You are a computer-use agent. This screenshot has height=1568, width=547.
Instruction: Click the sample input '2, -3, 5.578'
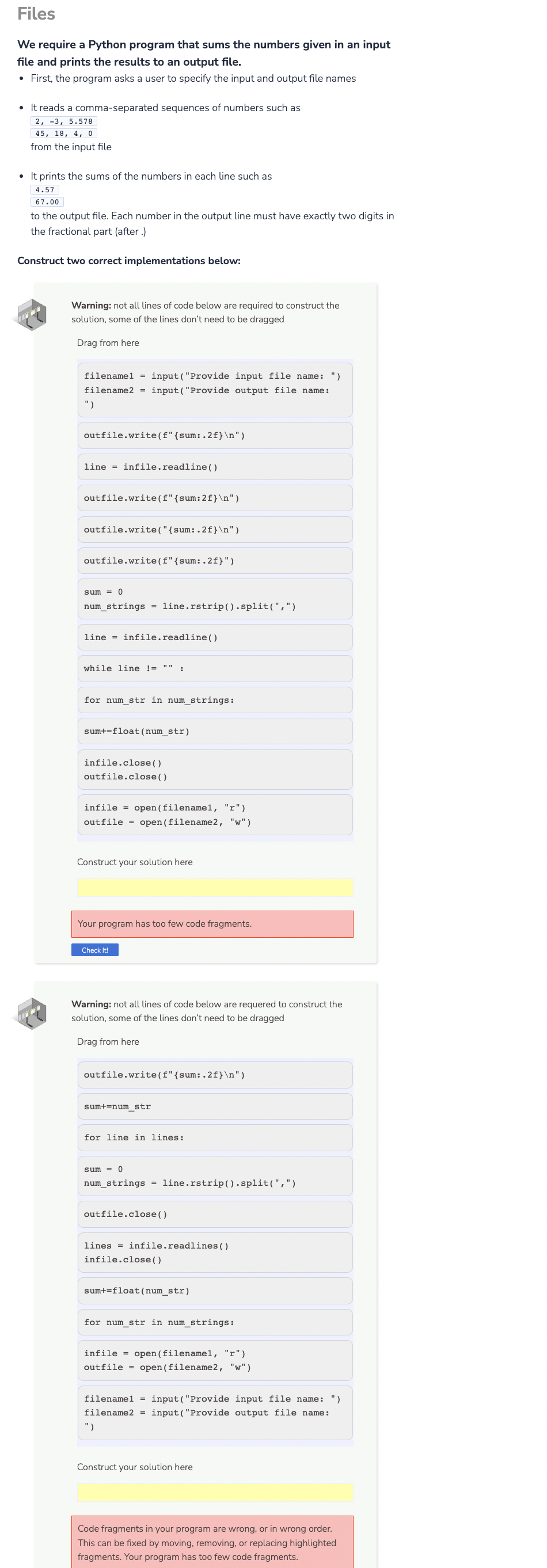click(64, 121)
